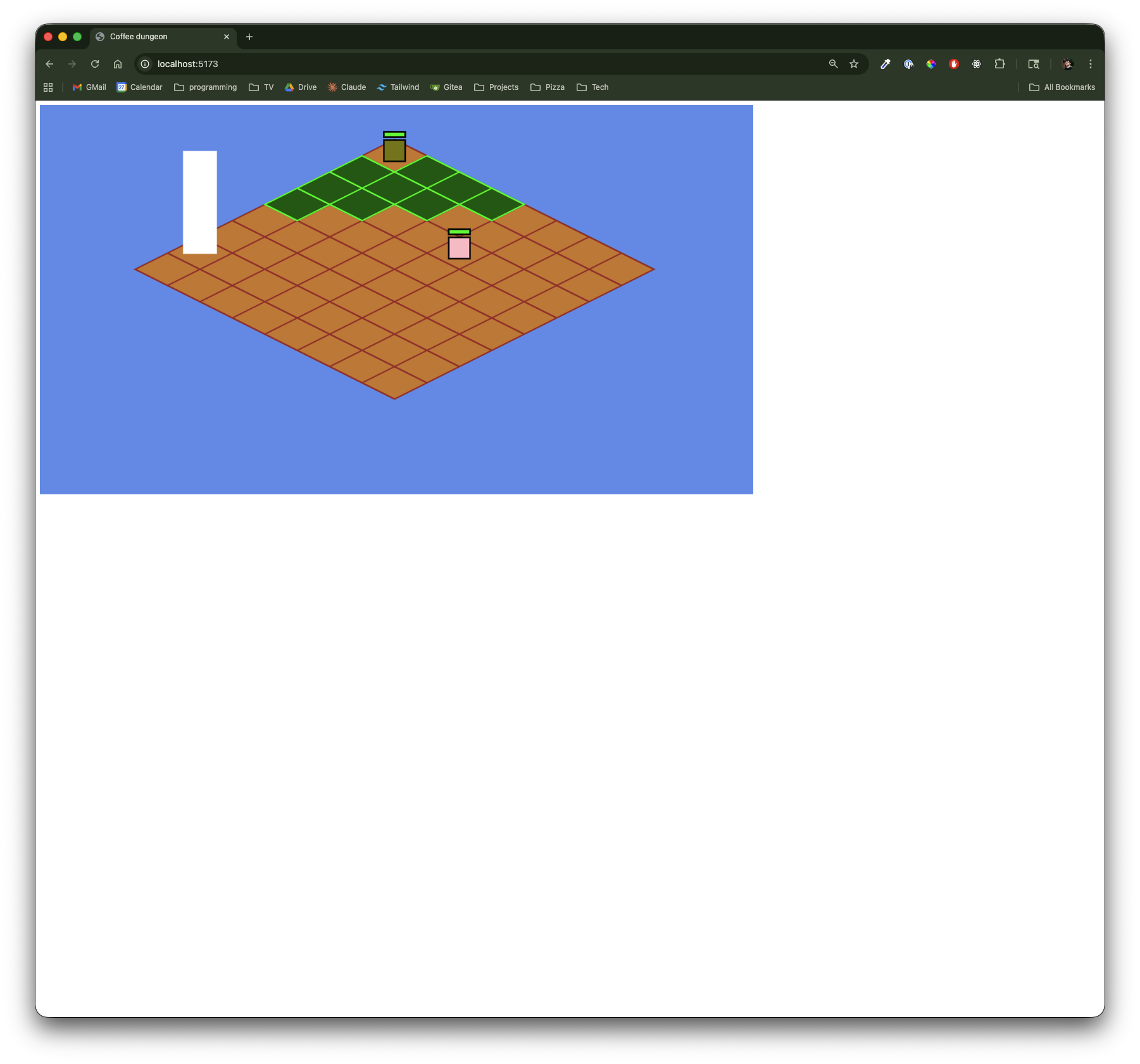Screen dimensions: 1140x1064
Task: Reload the localhost page
Action: 95,64
